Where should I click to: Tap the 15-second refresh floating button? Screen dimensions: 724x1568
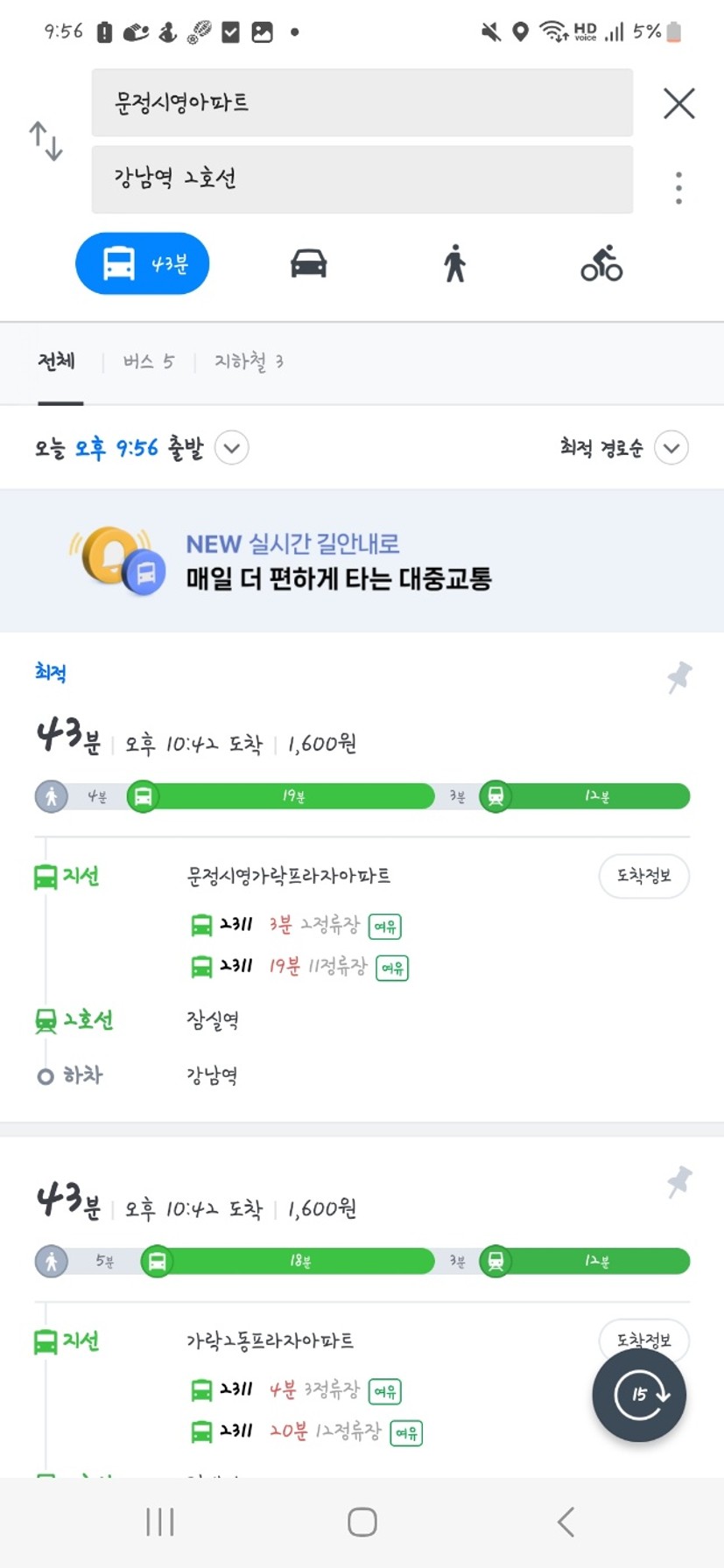tap(639, 1395)
